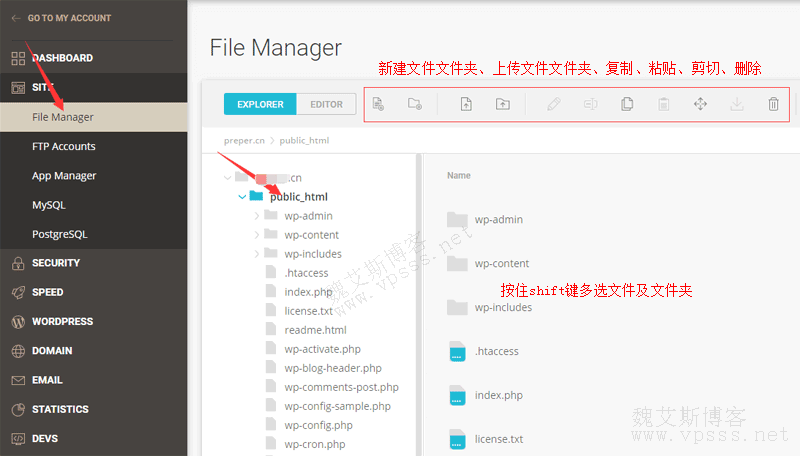Click the New File toolbar icon
The image size is (800, 456).
click(378, 104)
